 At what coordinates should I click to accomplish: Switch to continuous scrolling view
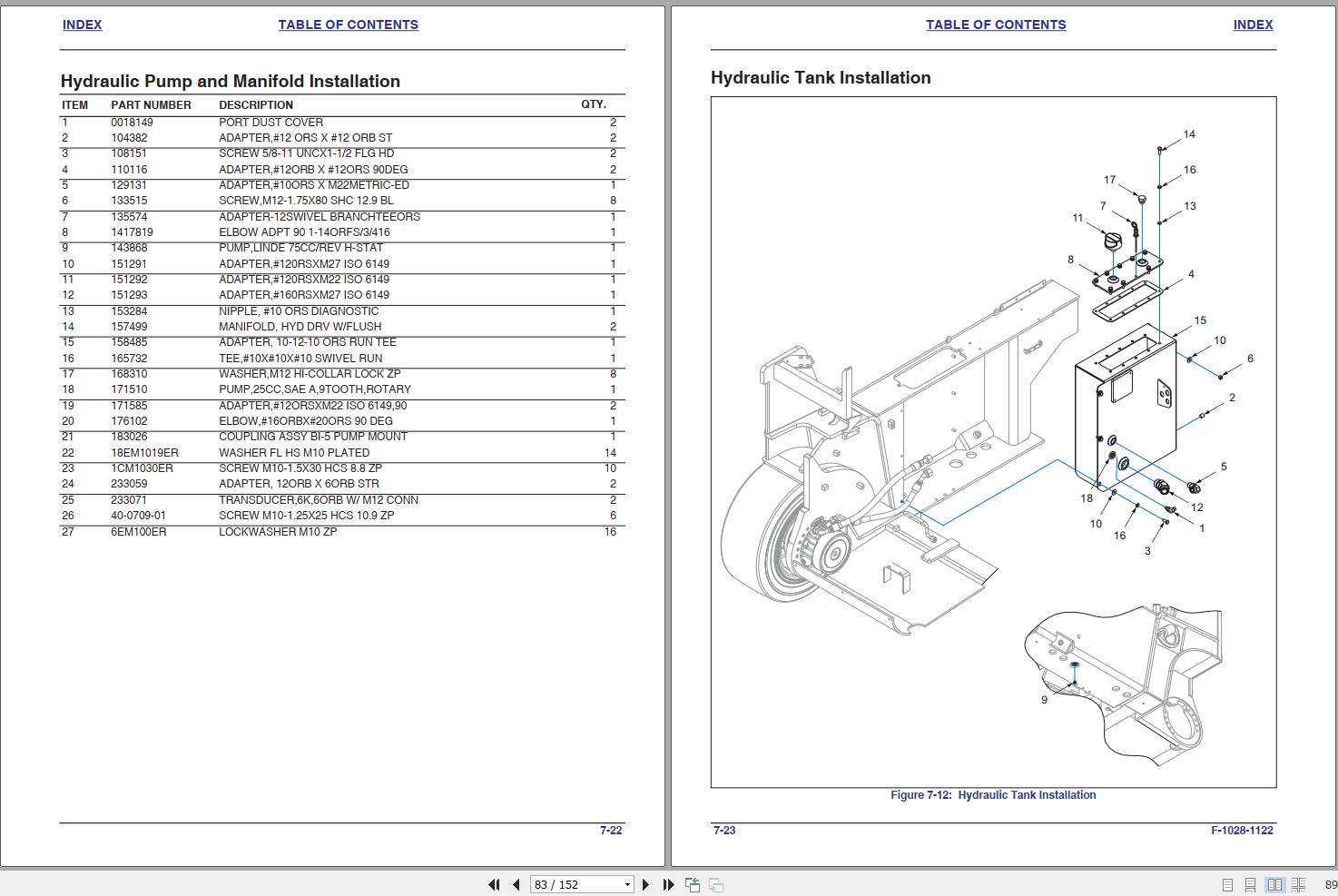pos(1250,885)
